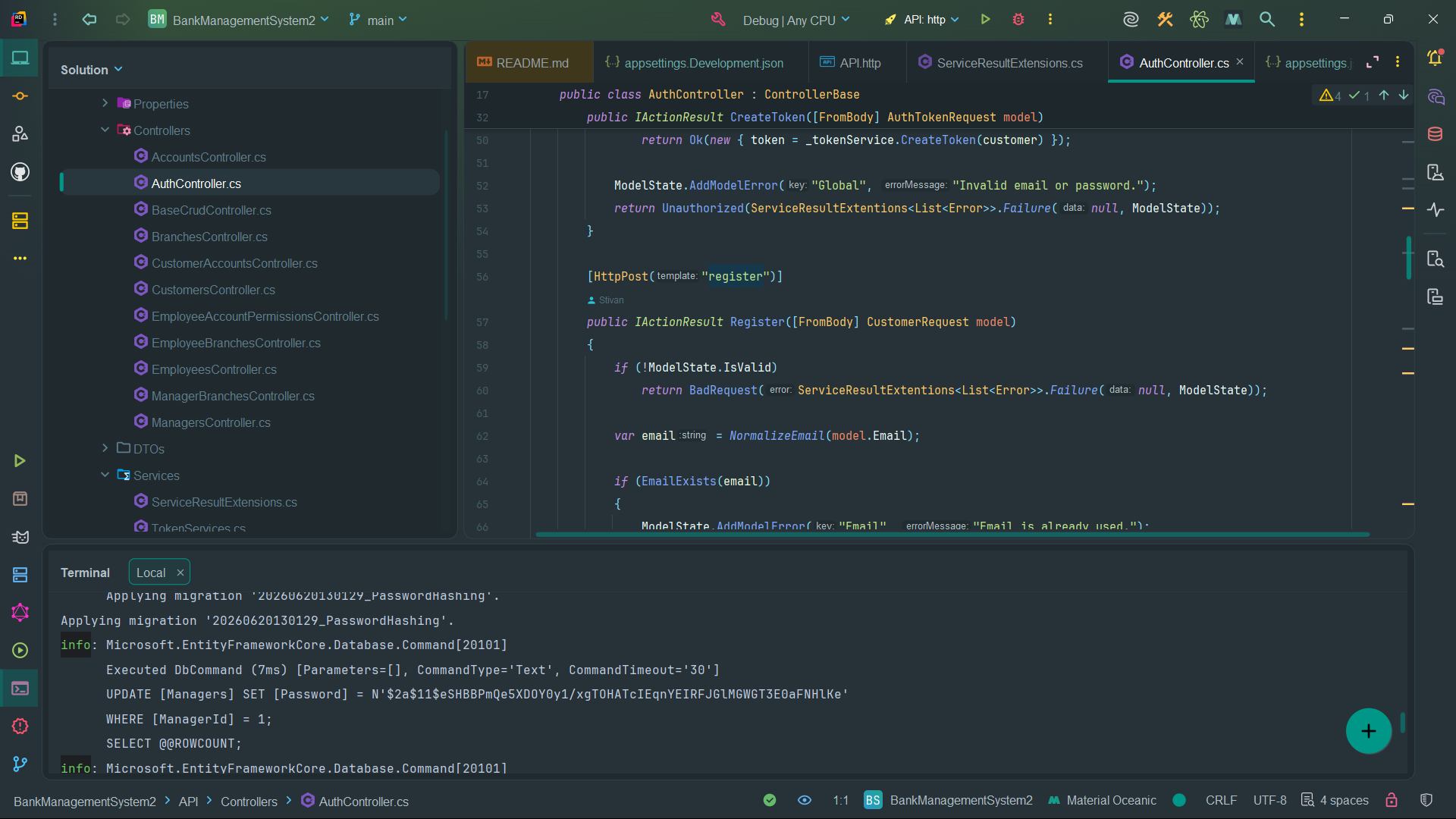Open the Terminal tool window icon
This screenshot has width=1456, height=819.
pos(20,689)
